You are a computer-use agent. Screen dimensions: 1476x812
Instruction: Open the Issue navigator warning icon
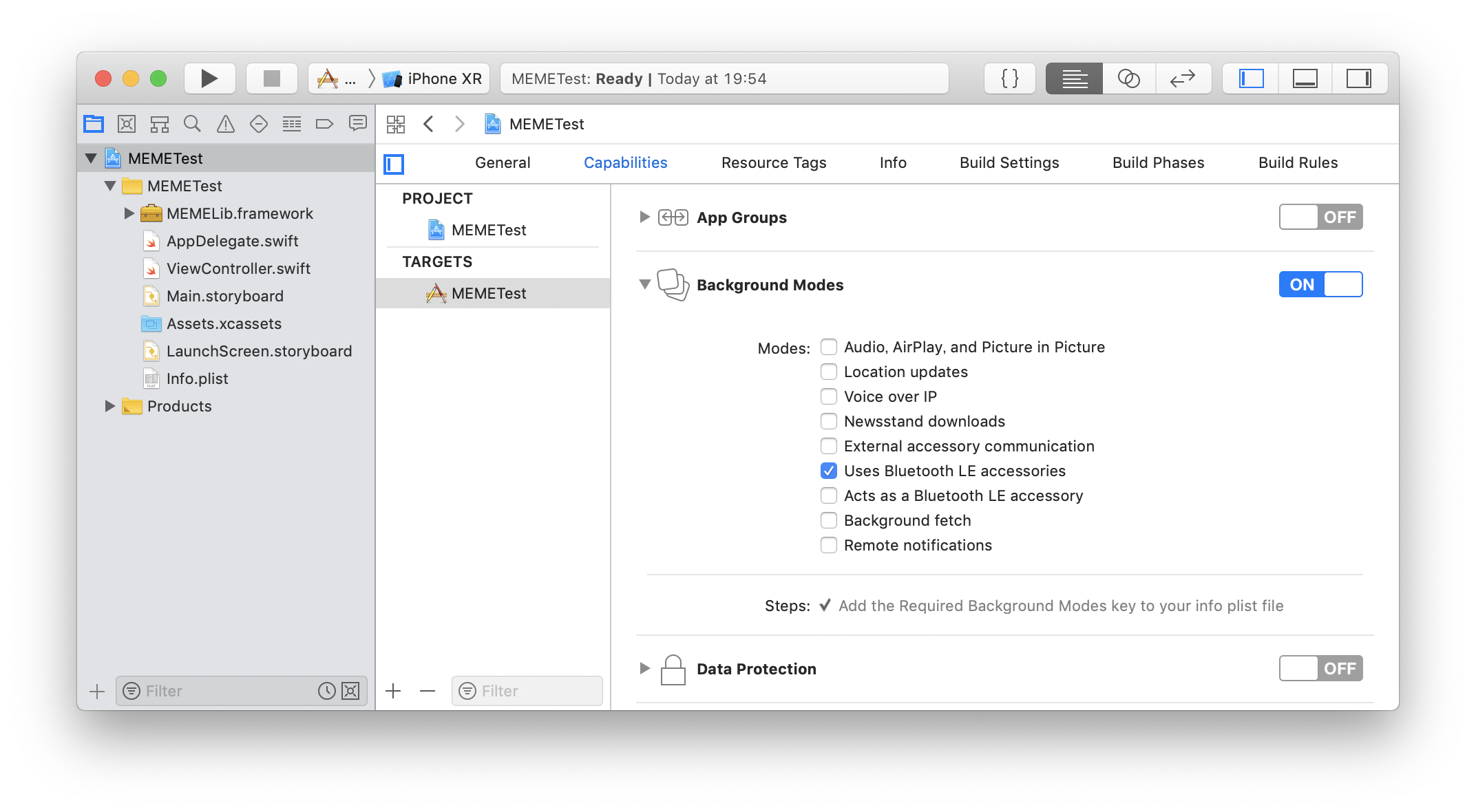click(x=225, y=124)
